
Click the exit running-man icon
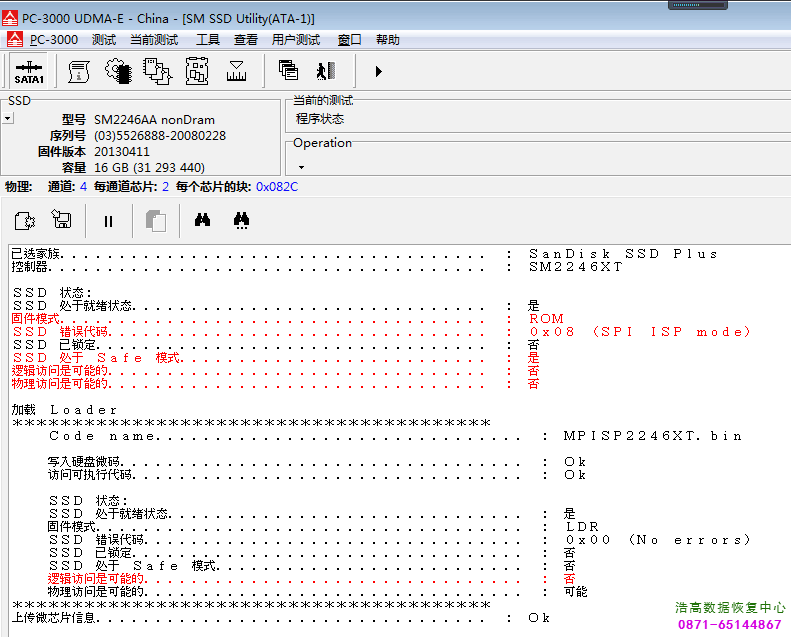click(x=325, y=71)
